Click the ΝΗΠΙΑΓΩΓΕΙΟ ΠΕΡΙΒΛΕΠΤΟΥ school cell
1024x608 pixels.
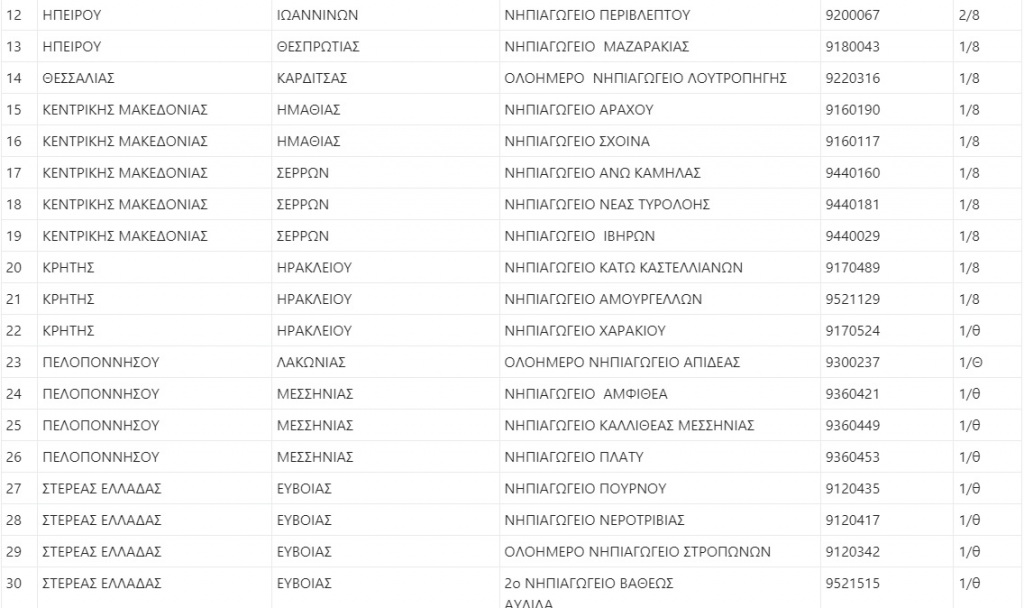597,15
